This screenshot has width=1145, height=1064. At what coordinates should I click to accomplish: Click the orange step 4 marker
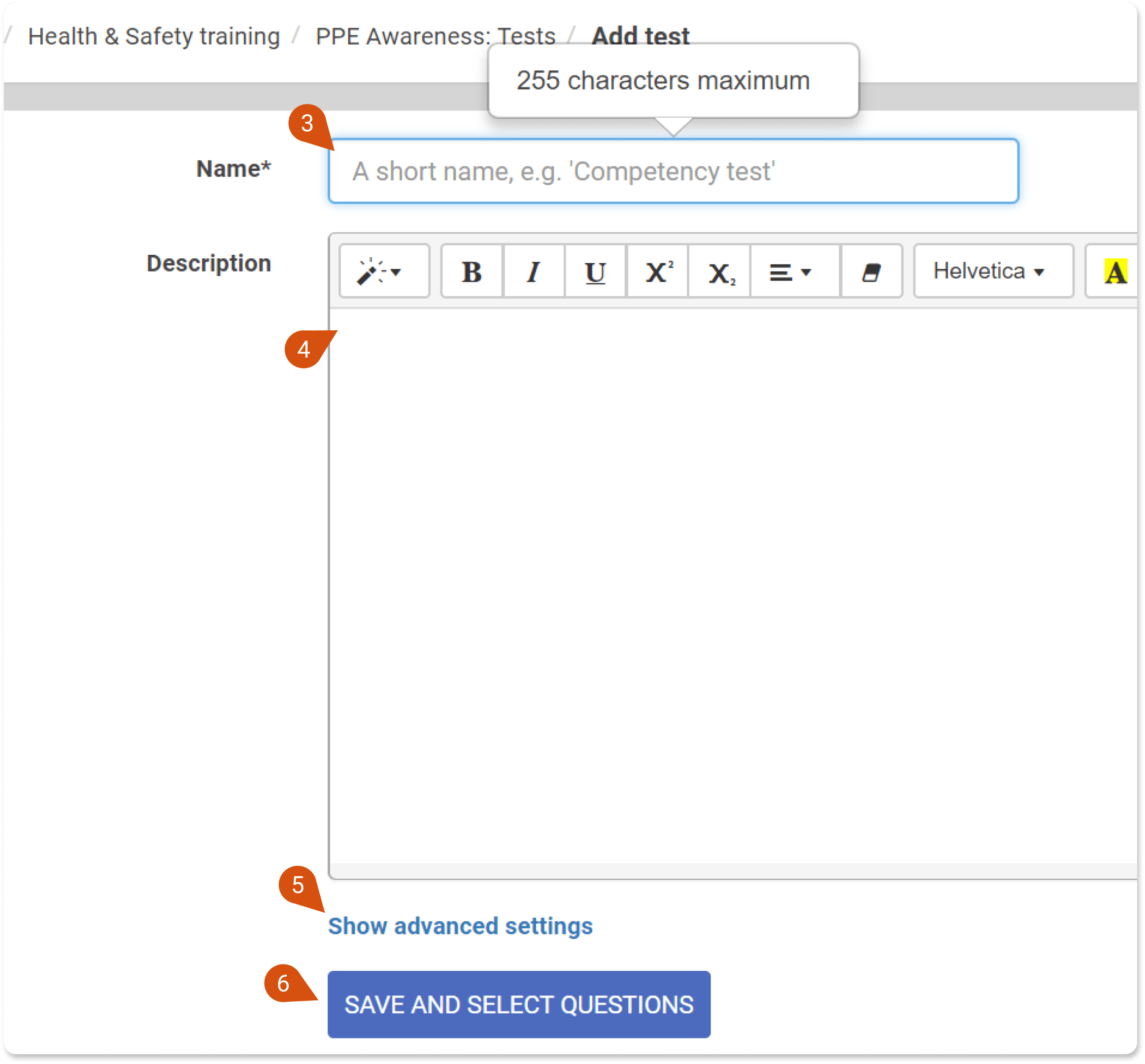point(304,349)
